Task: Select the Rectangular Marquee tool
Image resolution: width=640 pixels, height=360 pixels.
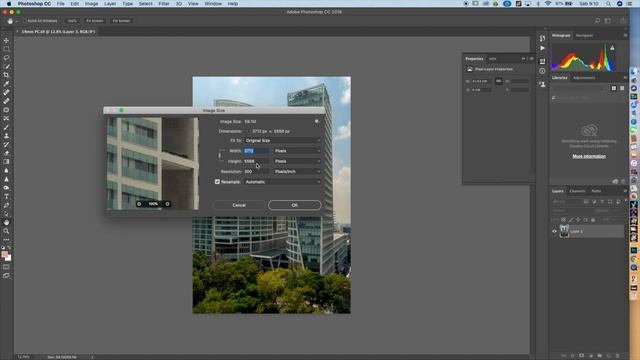Action: point(6,49)
